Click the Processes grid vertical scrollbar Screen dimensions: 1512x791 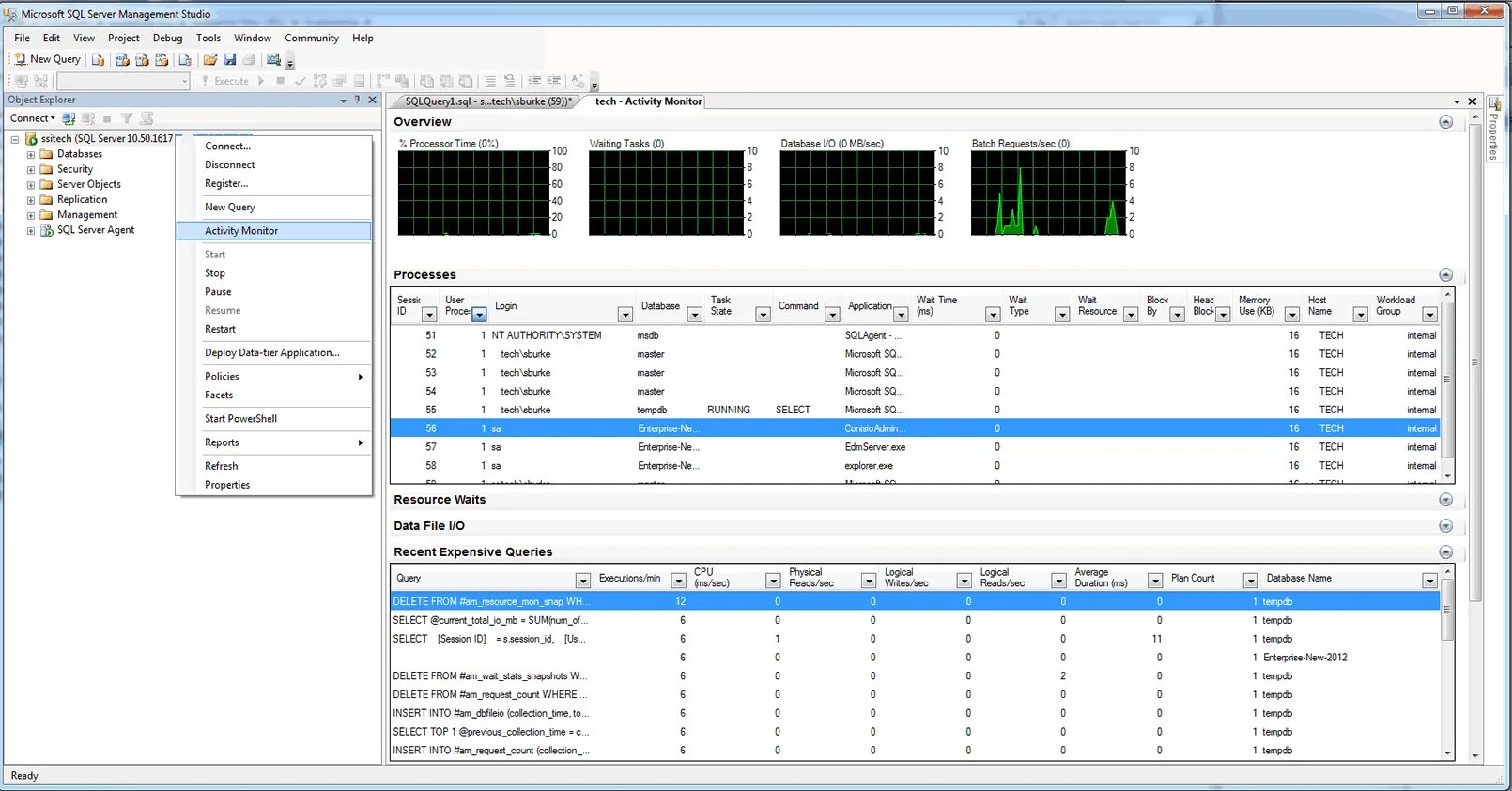(x=1447, y=385)
